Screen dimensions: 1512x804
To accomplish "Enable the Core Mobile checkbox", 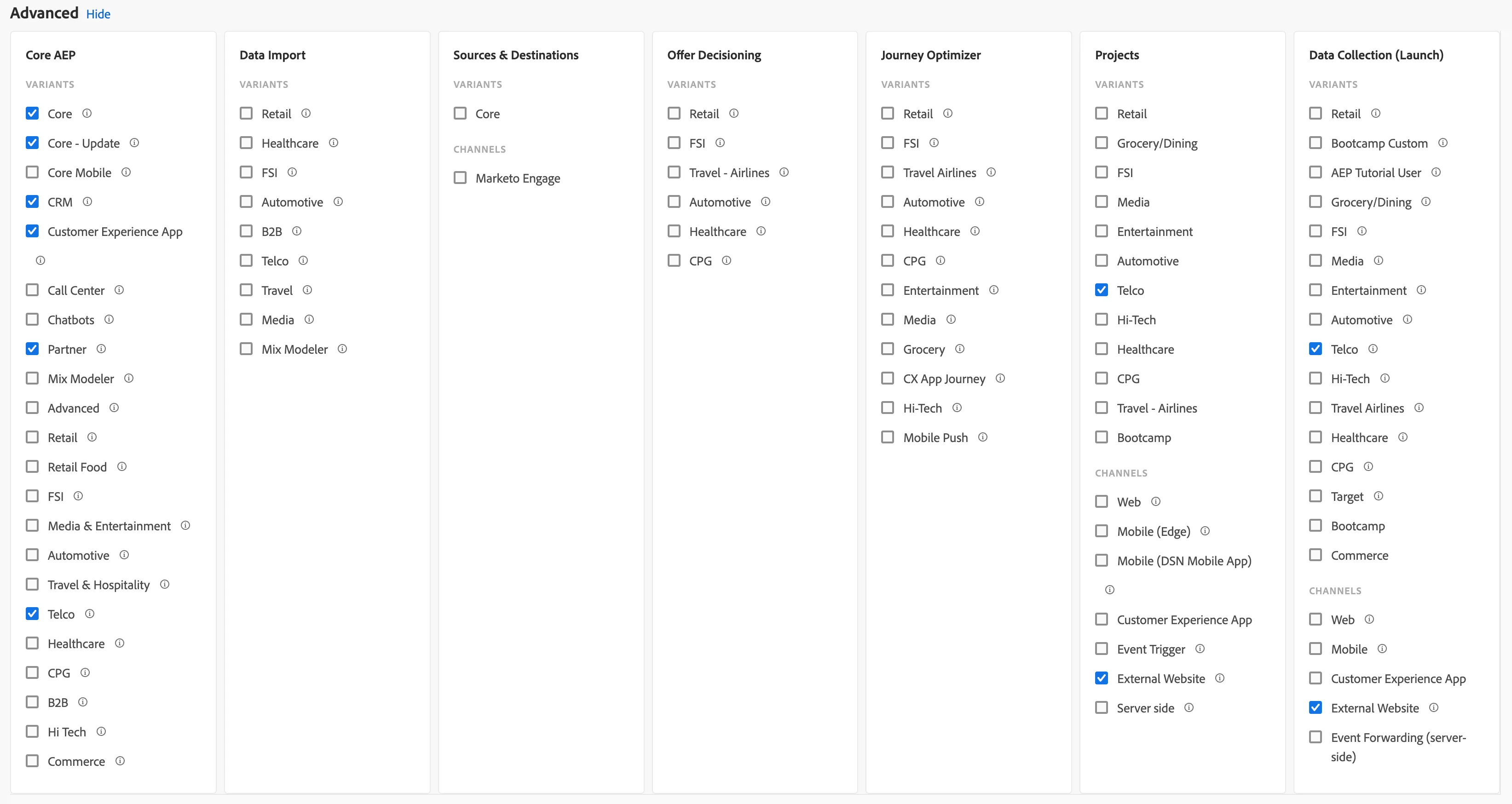I will point(32,172).
